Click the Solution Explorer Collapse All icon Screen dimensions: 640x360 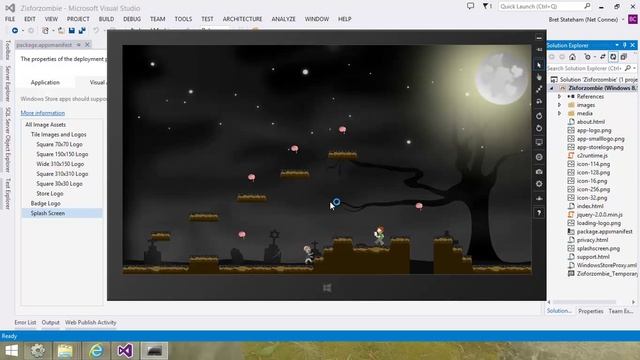tap(624, 57)
